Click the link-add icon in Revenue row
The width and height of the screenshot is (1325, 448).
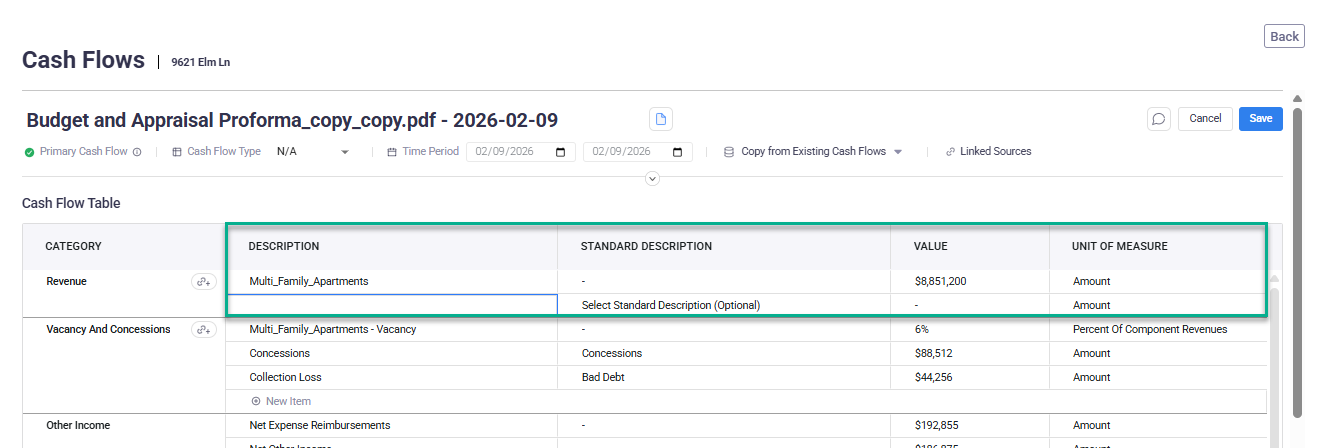tap(203, 282)
